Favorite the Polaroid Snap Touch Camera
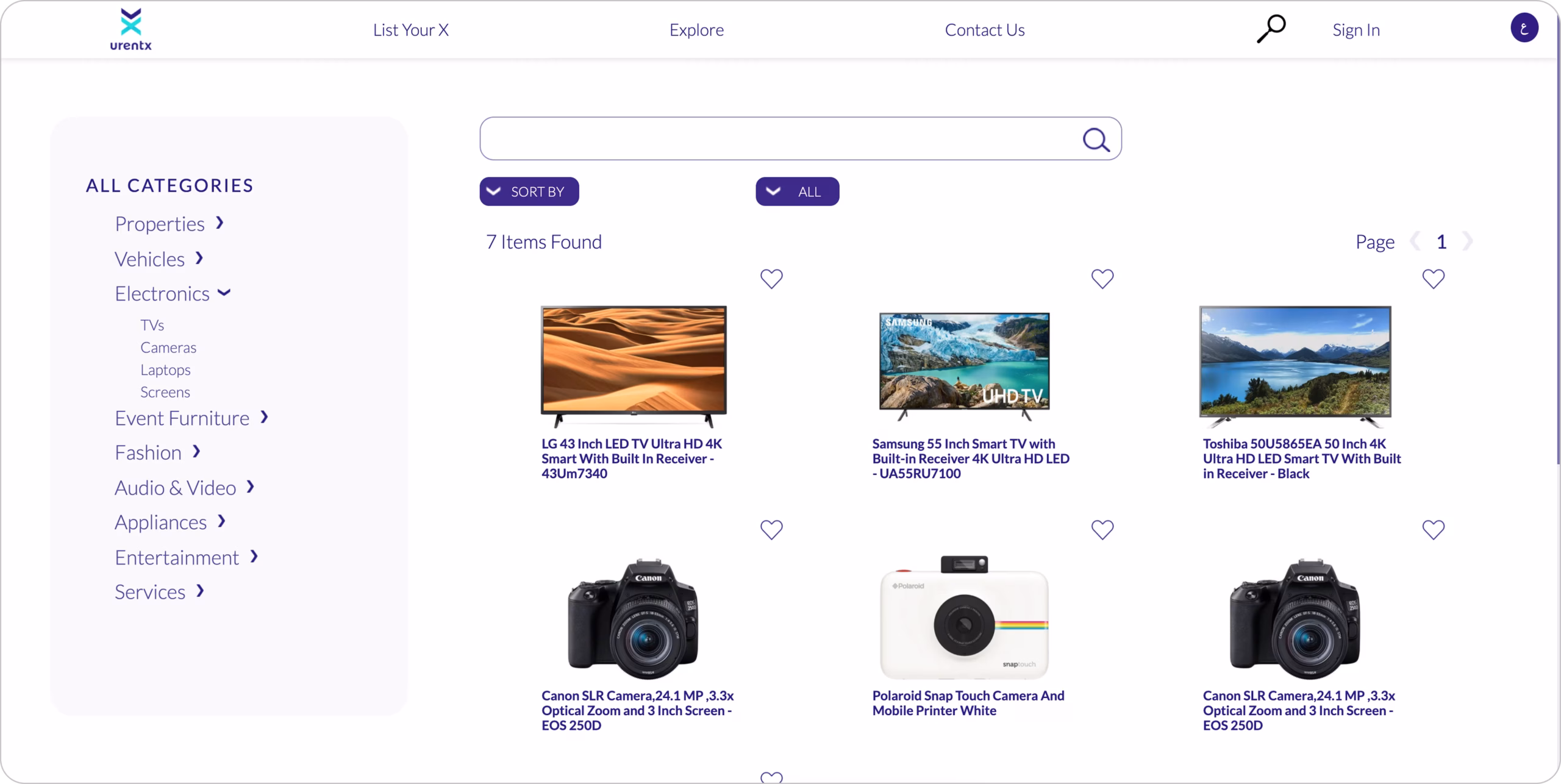The height and width of the screenshot is (784, 1561). click(1102, 529)
